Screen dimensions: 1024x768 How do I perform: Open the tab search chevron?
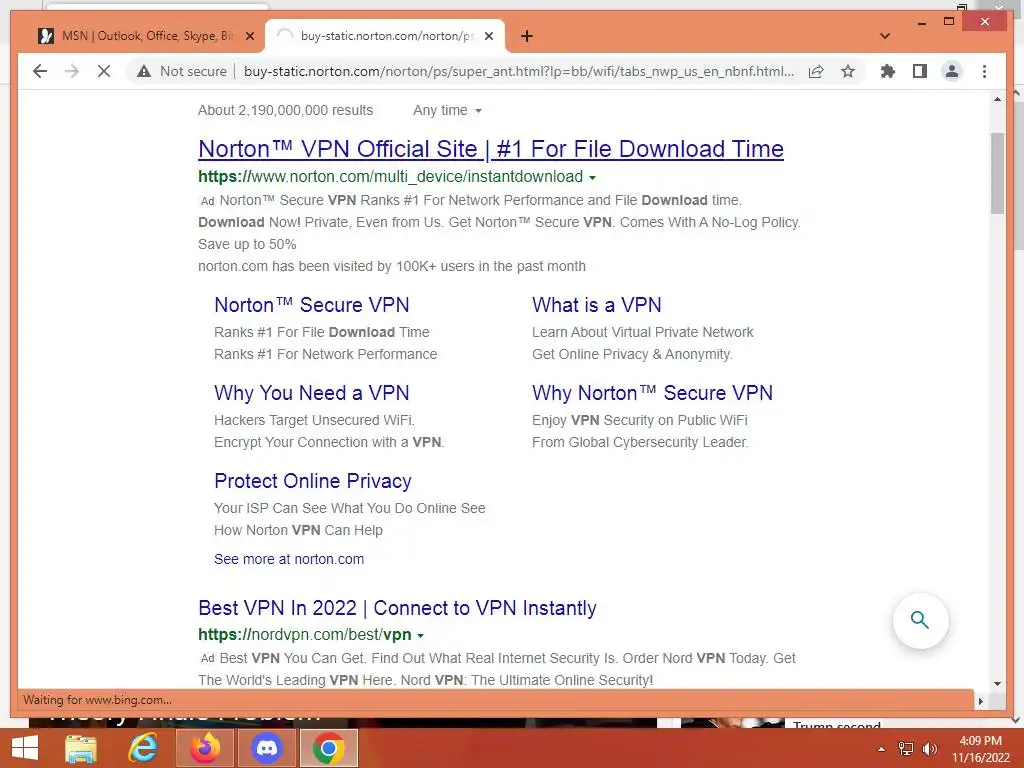(885, 36)
